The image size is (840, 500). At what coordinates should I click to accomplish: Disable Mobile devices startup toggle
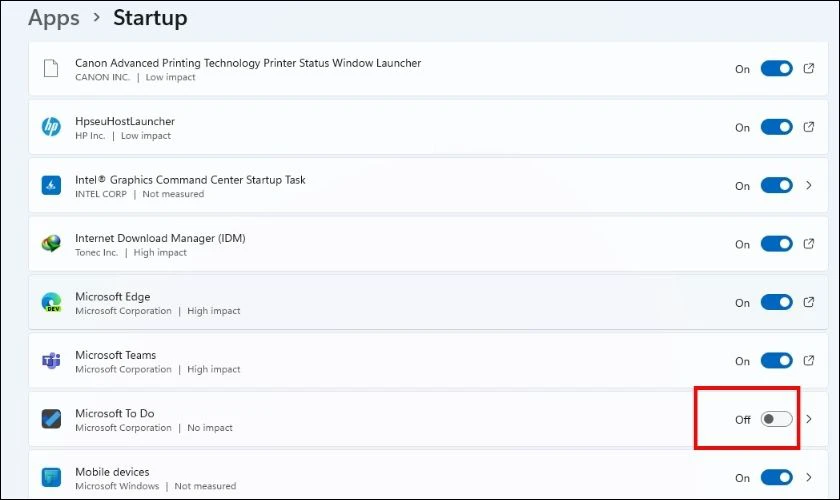pyautogui.click(x=776, y=477)
